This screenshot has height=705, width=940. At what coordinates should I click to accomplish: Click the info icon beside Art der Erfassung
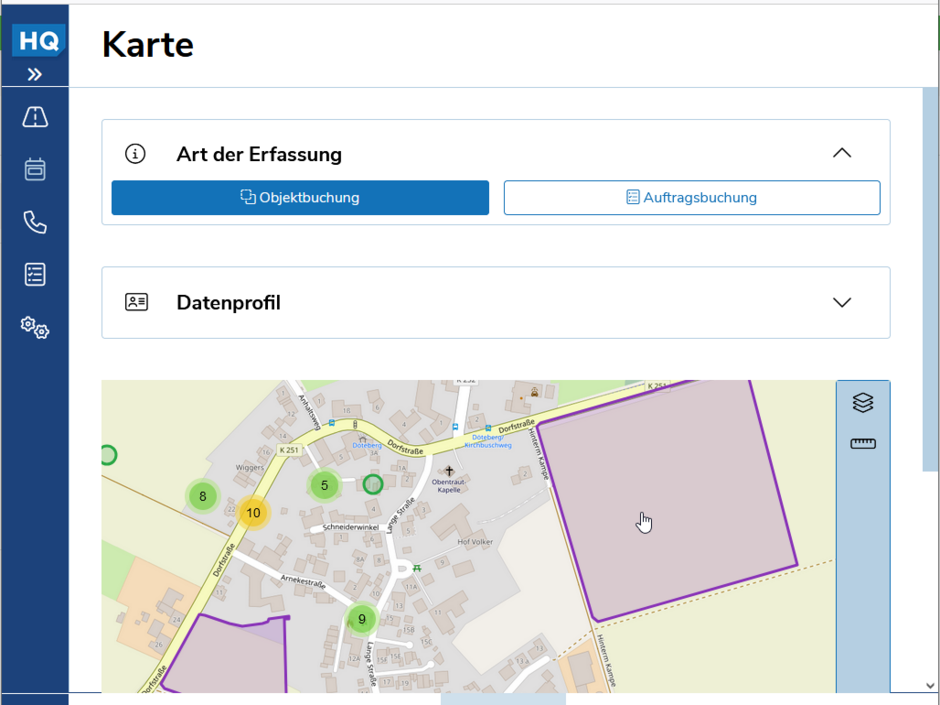pos(135,154)
